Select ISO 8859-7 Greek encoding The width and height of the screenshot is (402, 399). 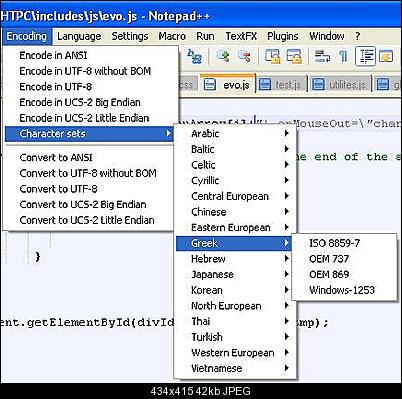(344, 243)
